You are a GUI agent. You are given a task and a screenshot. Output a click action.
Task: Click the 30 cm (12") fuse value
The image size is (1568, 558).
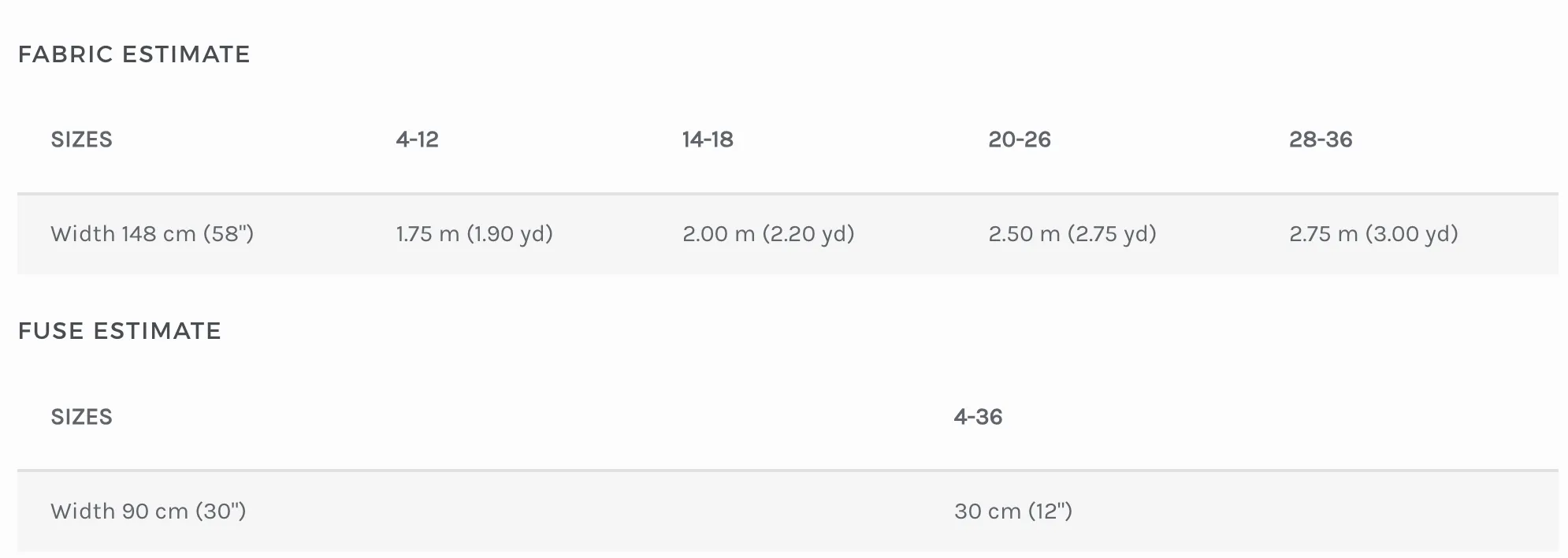pos(1013,511)
